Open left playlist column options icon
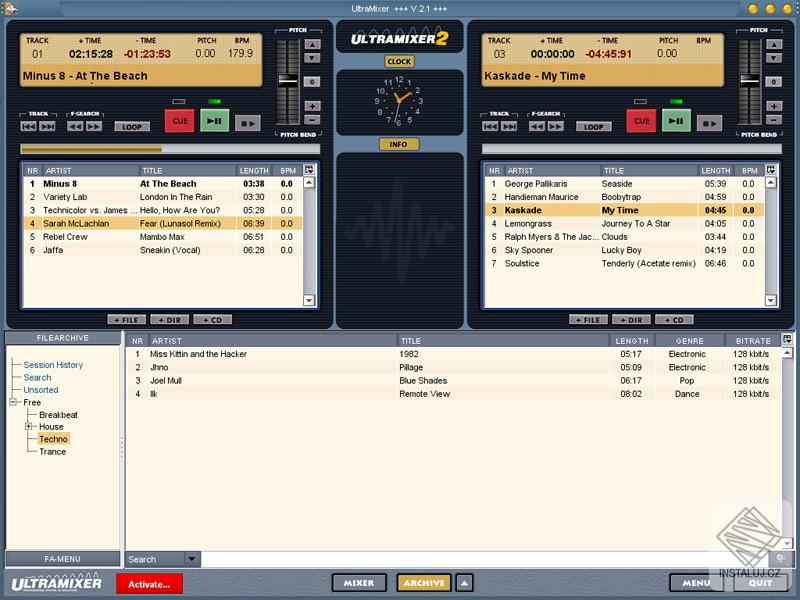This screenshot has width=800, height=600. 309,170
